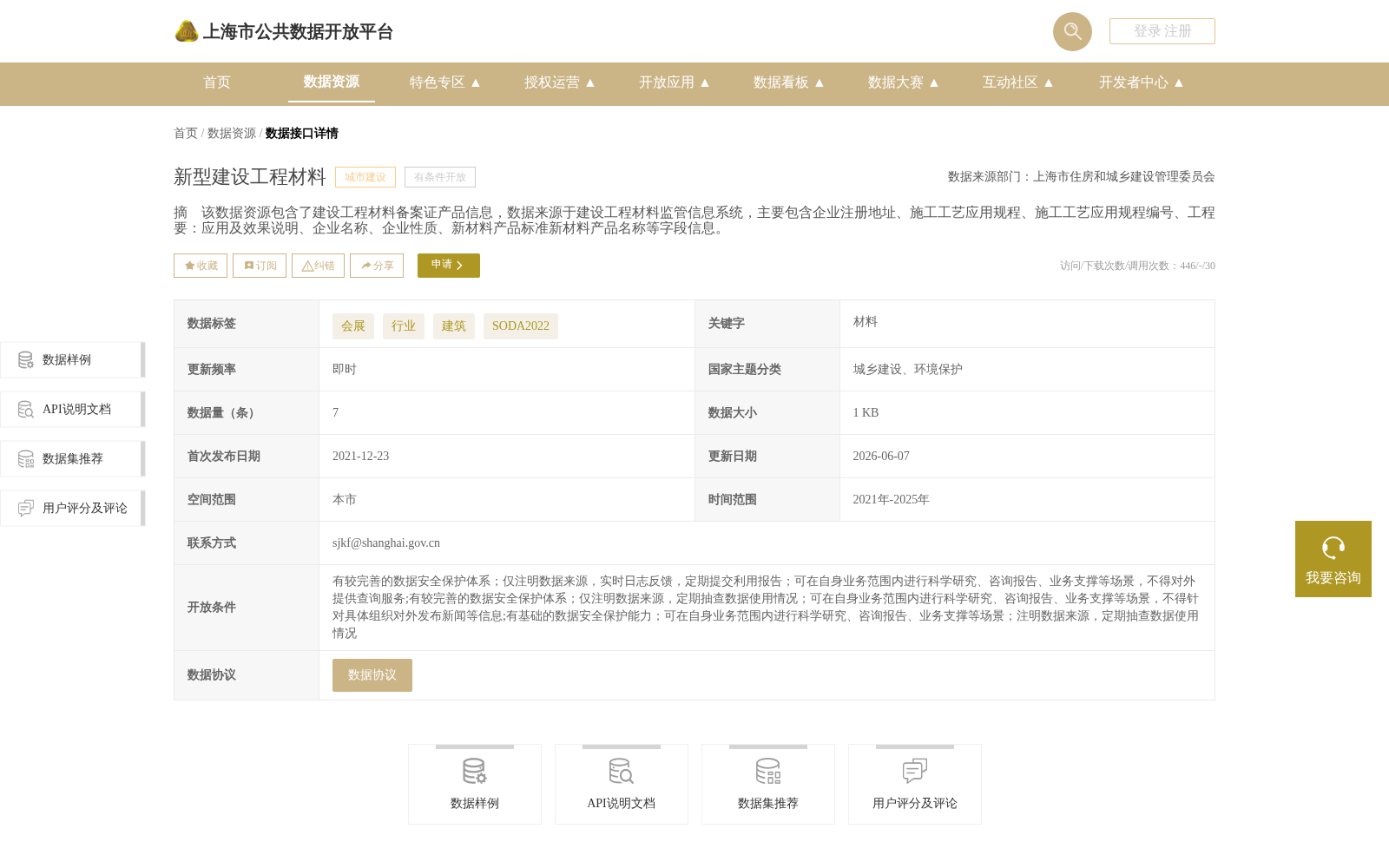Screen dimensions: 1389x868
Task: Click the 新型建设工程材料 title
Action: (250, 177)
